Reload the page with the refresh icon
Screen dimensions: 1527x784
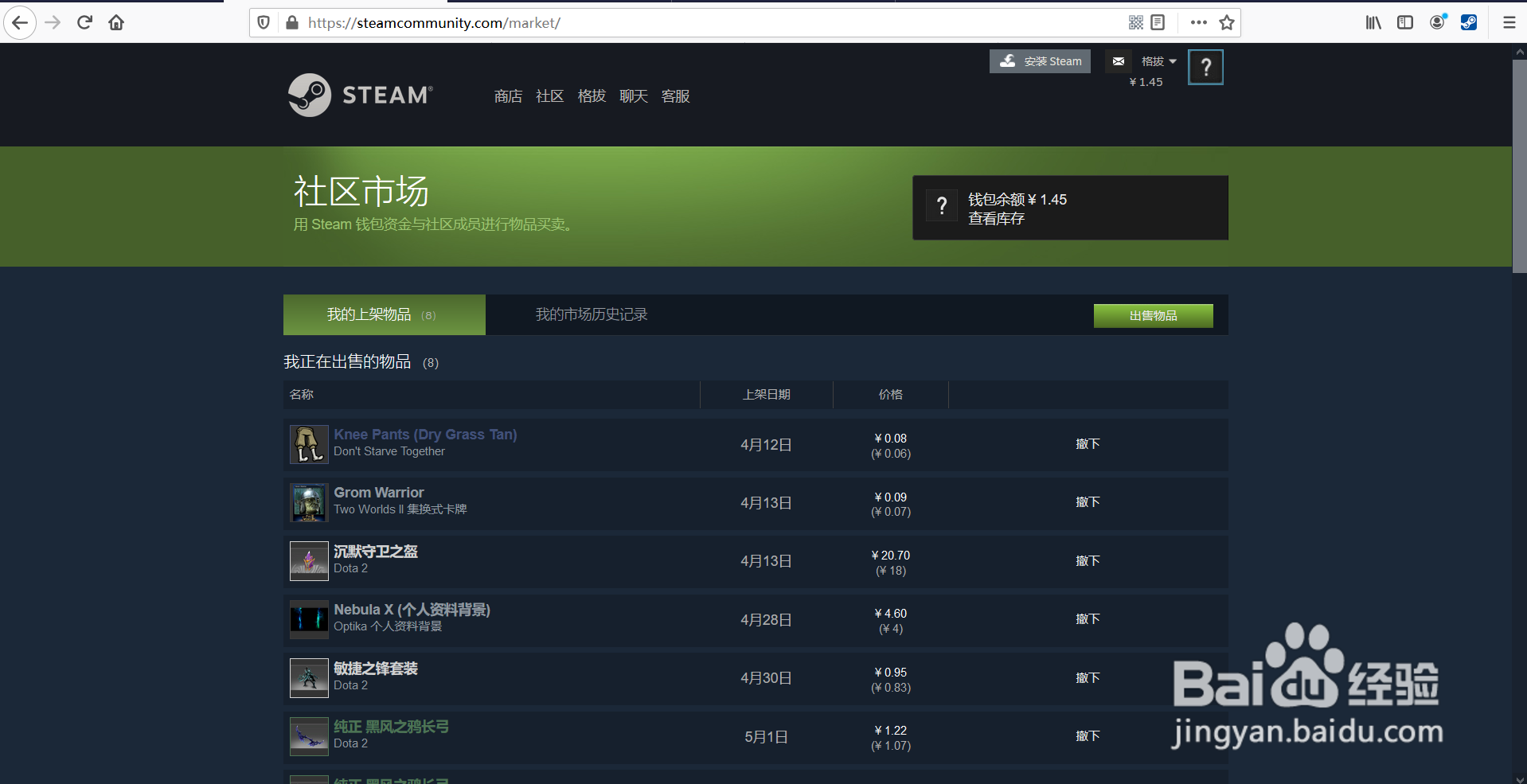[x=84, y=22]
